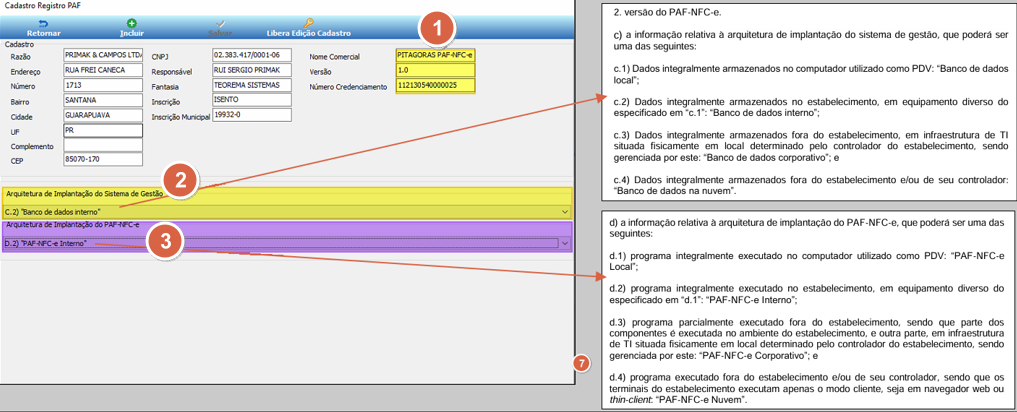Click the Incluir button label
The width and height of the screenshot is (1017, 412).
coord(132,32)
